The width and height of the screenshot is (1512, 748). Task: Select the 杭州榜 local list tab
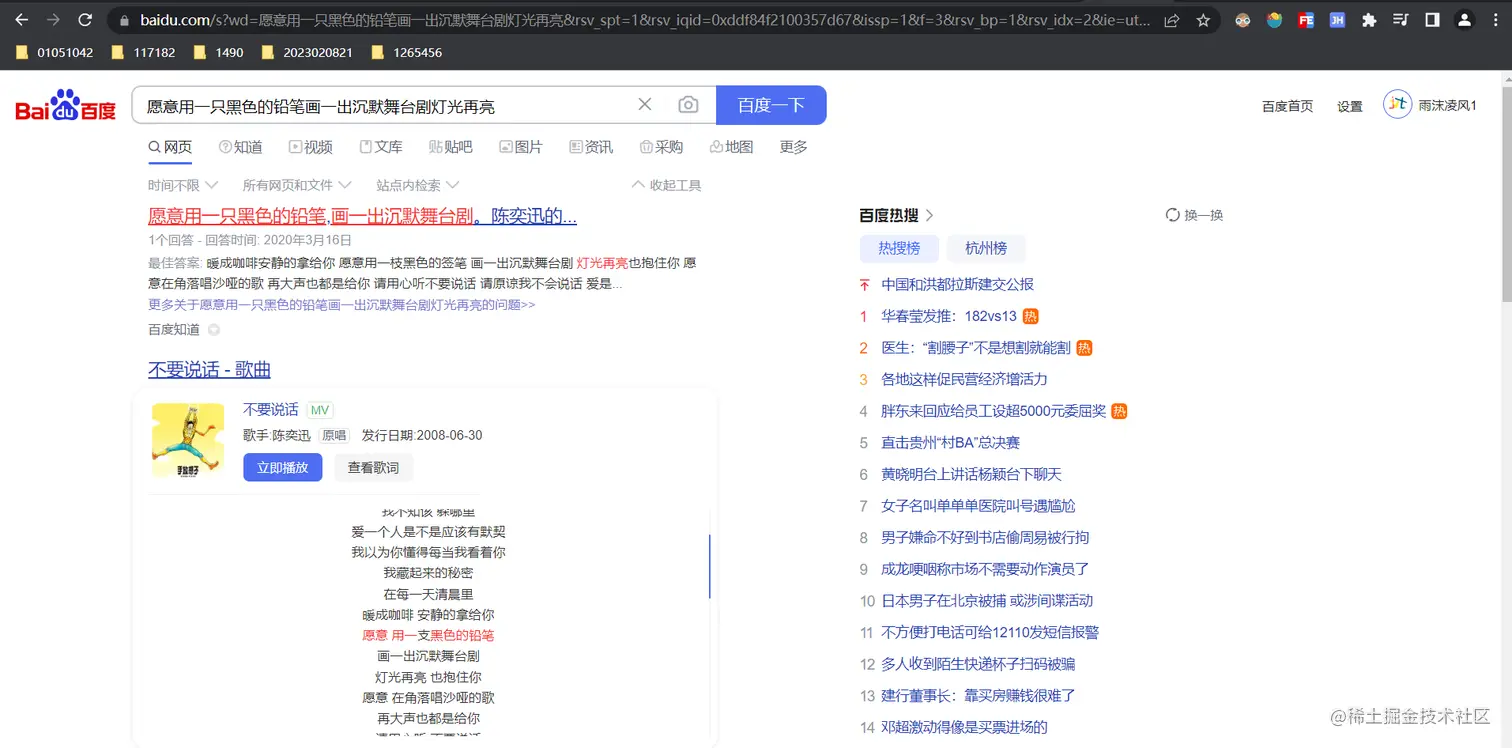(x=986, y=248)
